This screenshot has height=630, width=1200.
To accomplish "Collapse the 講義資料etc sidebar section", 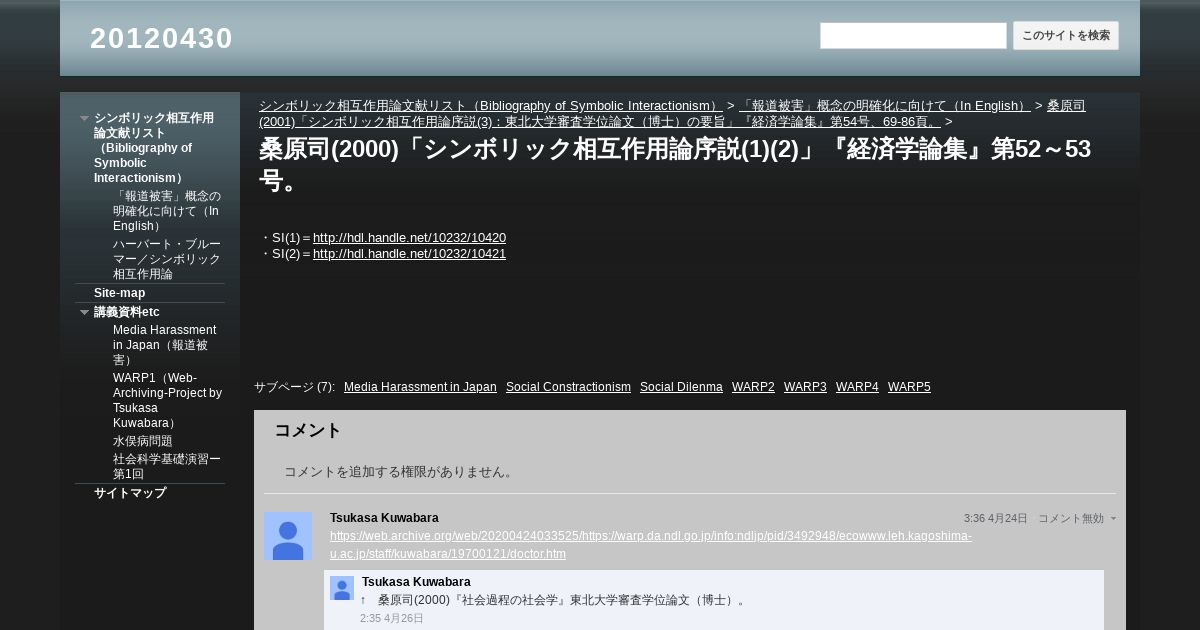I will click(85, 313).
